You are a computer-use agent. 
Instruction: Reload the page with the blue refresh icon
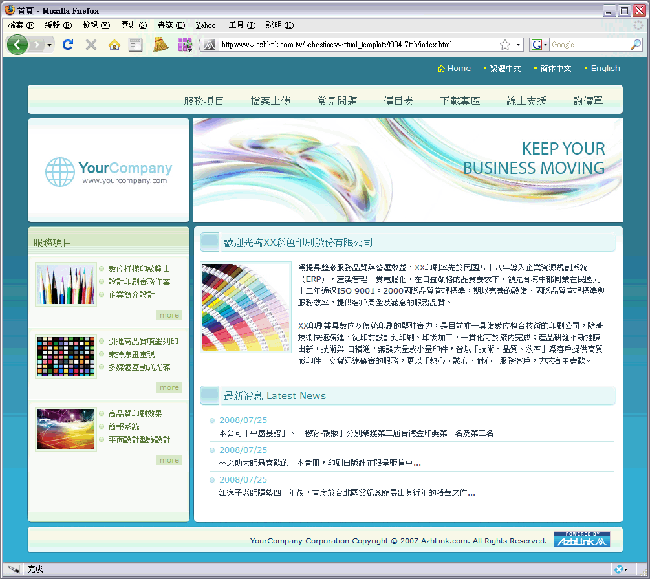pyautogui.click(x=68, y=45)
